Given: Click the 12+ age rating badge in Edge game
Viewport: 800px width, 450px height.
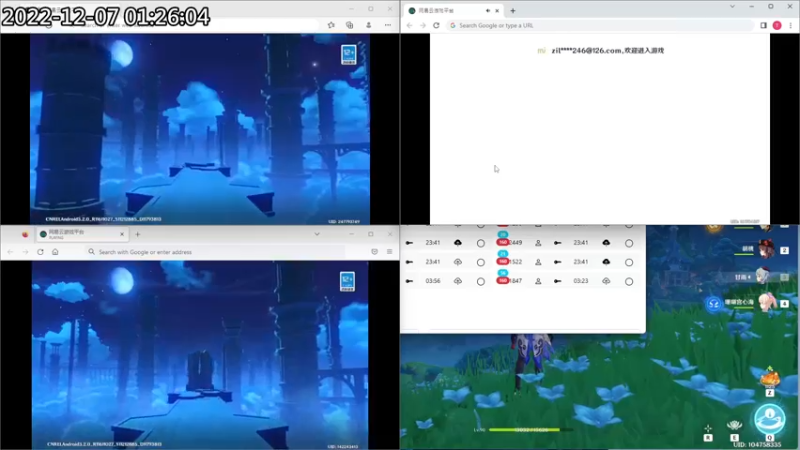Looking at the screenshot, I should [x=348, y=55].
